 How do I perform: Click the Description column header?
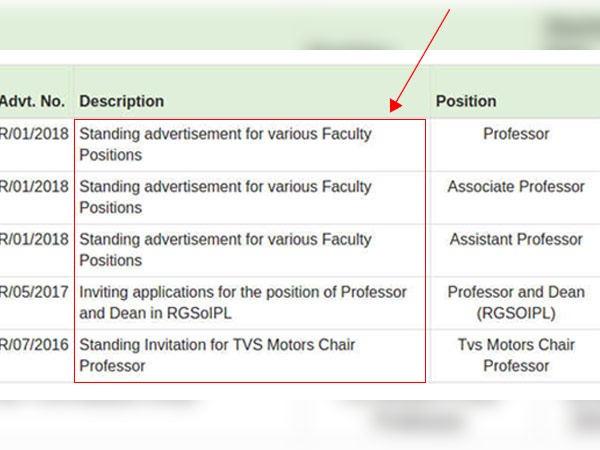pyautogui.click(x=121, y=101)
